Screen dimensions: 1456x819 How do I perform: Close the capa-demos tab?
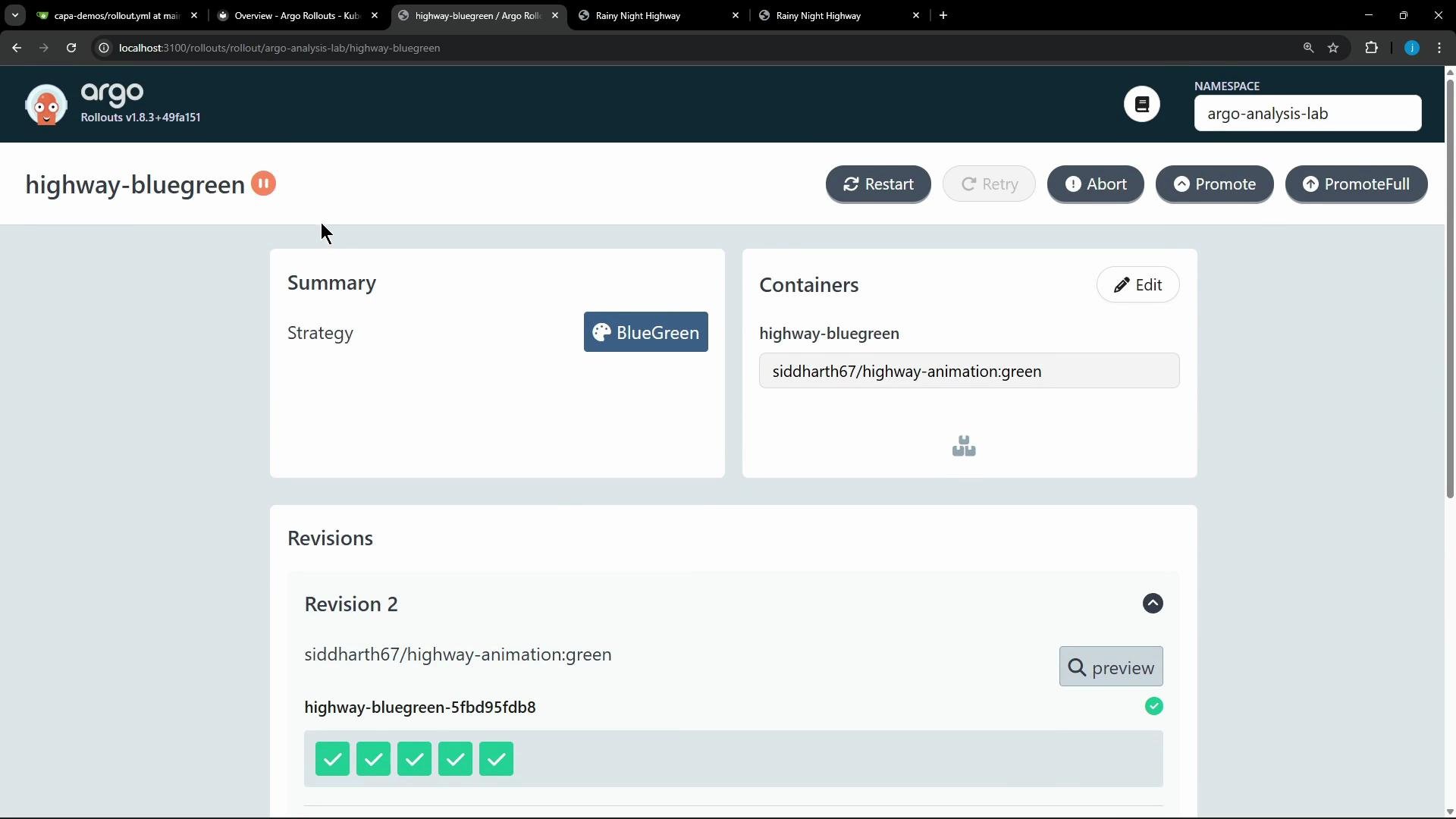[x=194, y=15]
